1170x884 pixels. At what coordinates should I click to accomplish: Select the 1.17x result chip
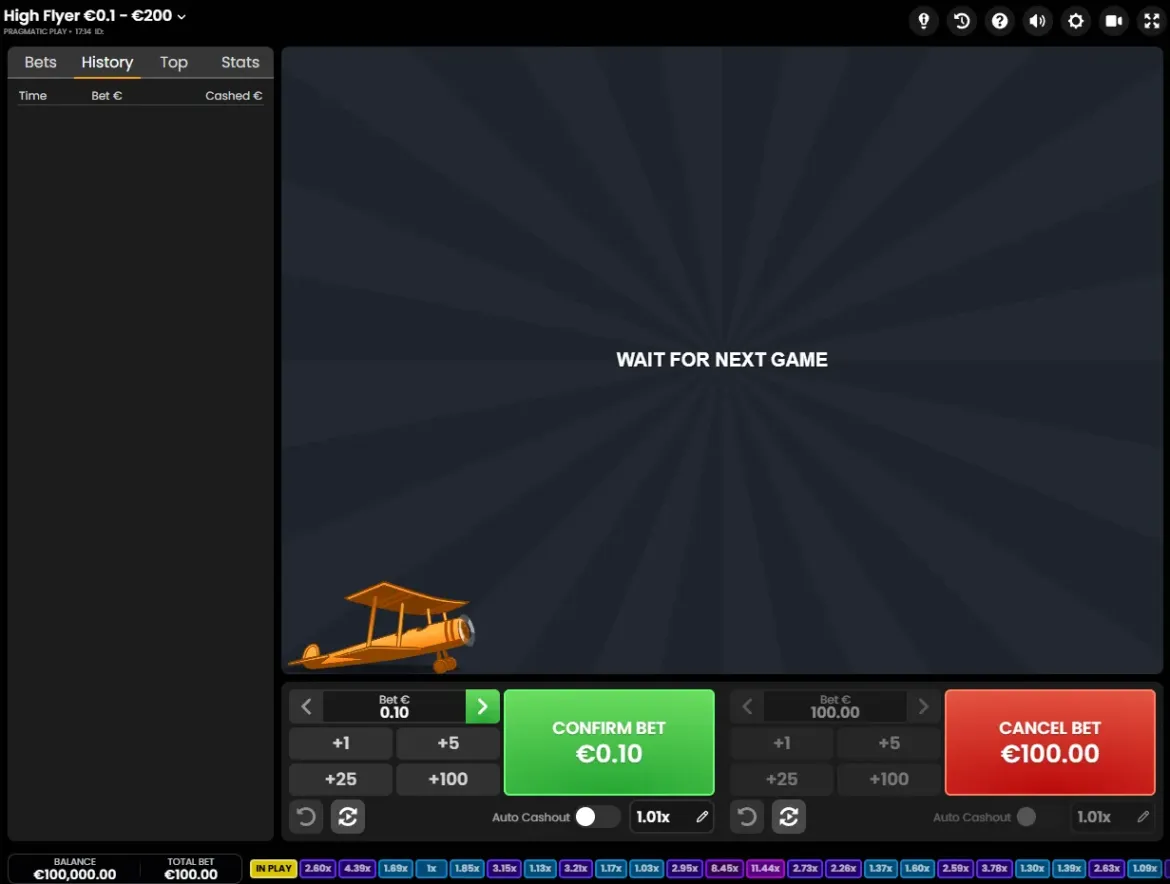point(611,868)
